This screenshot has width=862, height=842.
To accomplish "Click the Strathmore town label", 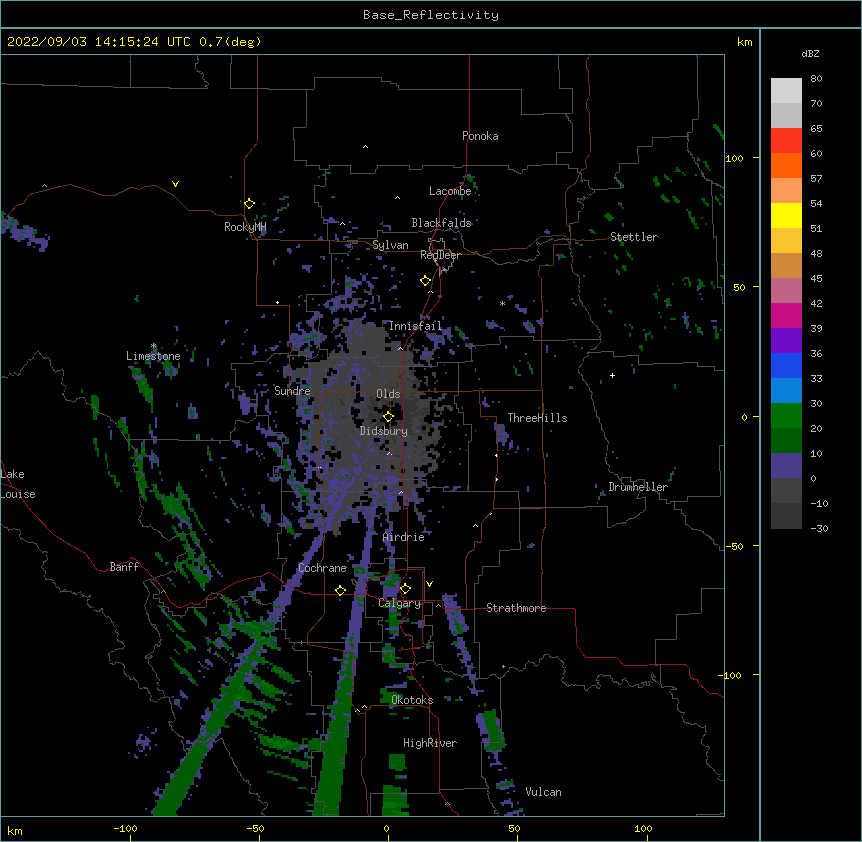I will tap(516, 608).
